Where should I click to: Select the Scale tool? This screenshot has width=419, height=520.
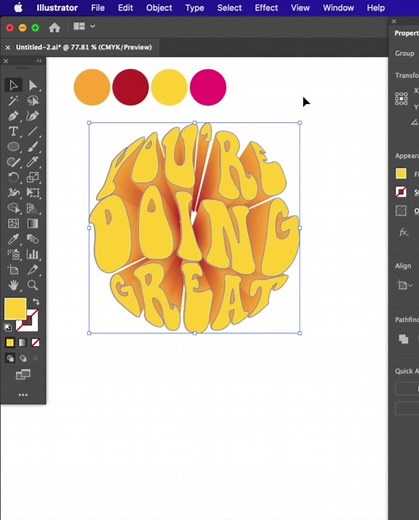[x=33, y=177]
